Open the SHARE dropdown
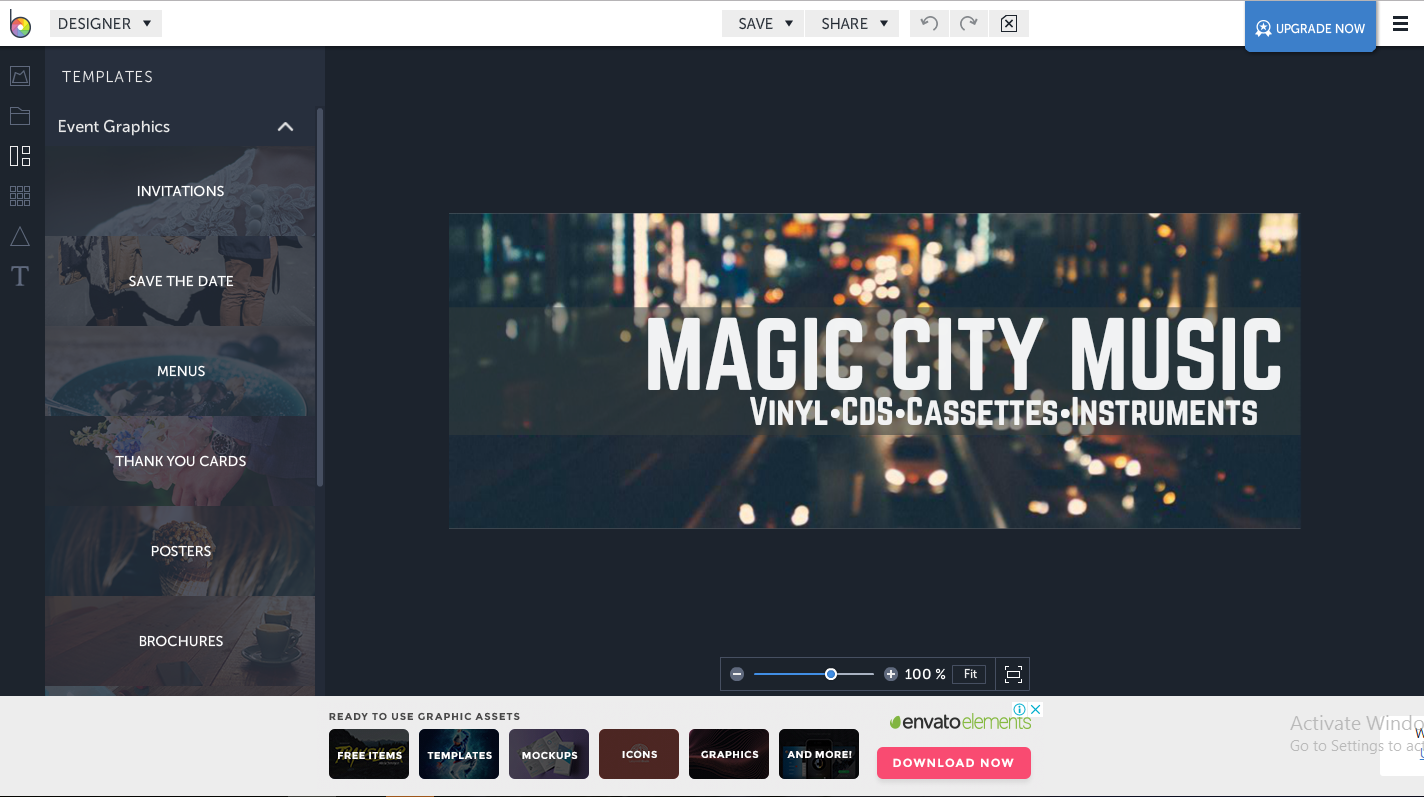The image size is (1424, 797). pos(853,23)
